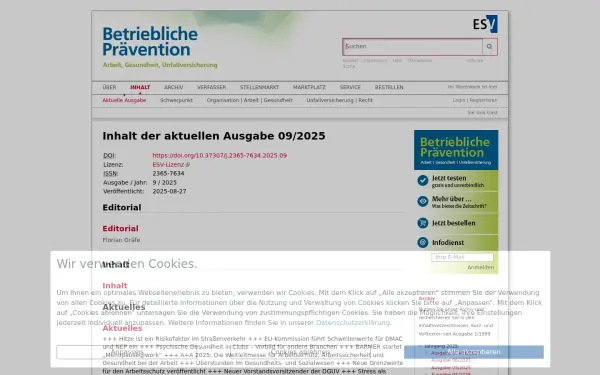Click the checkmark icon beside Jetzt testen
This screenshot has width=600, height=375.
(x=422, y=180)
